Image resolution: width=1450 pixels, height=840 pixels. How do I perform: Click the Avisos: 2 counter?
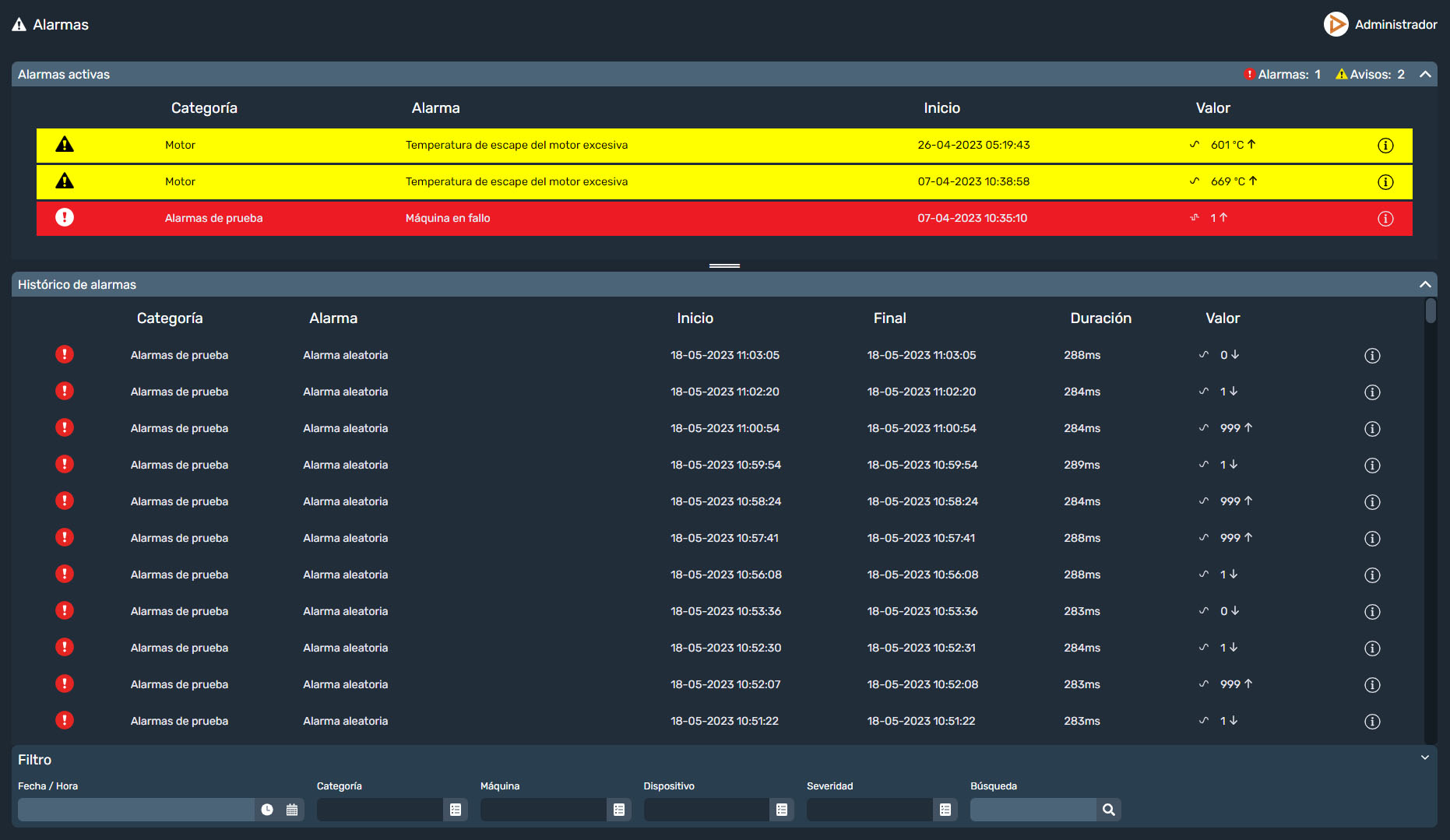pyautogui.click(x=1371, y=75)
